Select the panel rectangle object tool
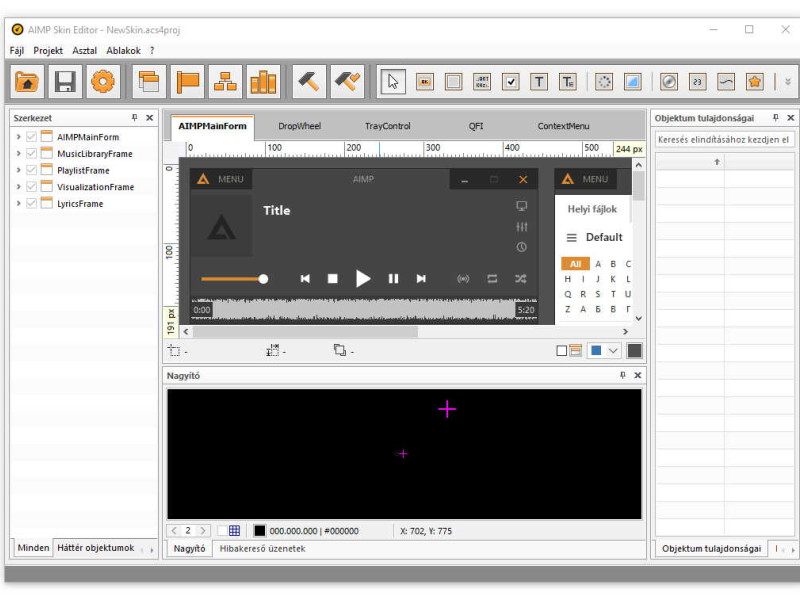This screenshot has height=600, width=800. [454, 82]
